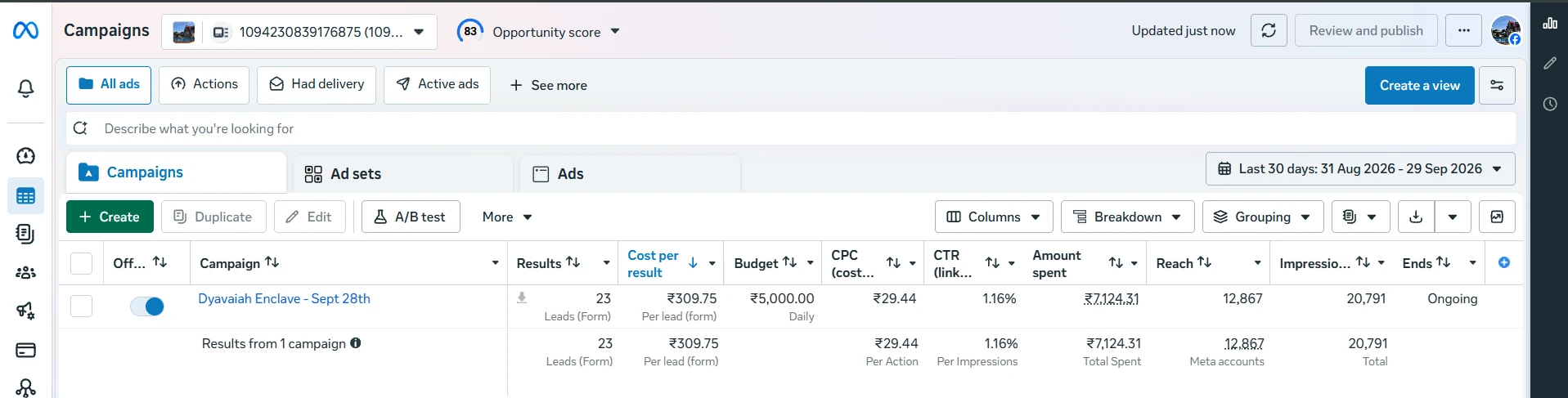Open the Meta logo home
The height and width of the screenshot is (398, 1568).
click(25, 31)
